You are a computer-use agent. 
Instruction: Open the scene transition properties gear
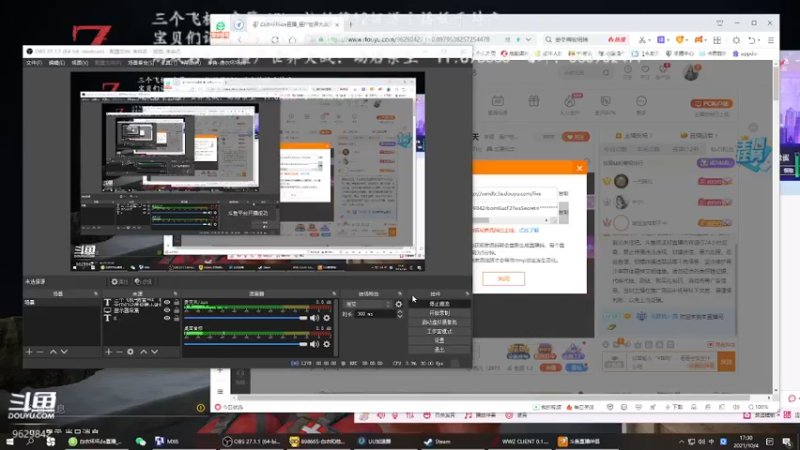tap(398, 304)
